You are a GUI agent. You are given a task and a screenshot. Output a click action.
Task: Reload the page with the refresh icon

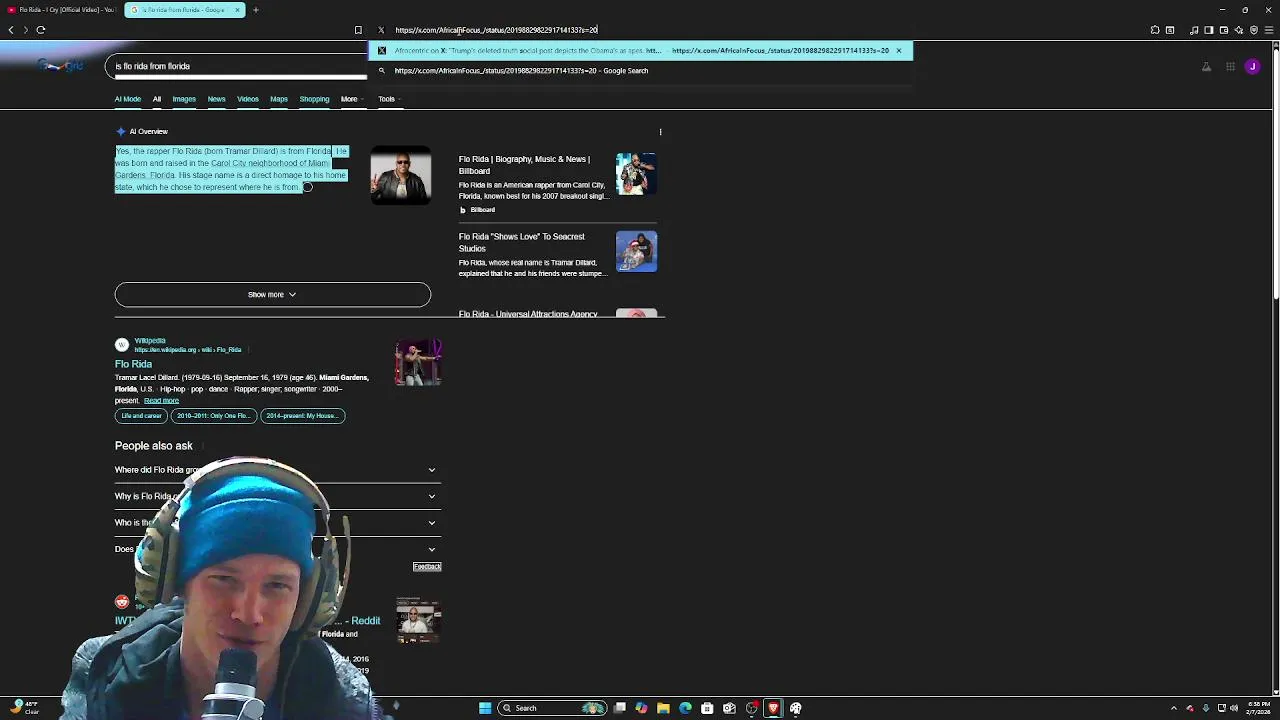tap(41, 30)
